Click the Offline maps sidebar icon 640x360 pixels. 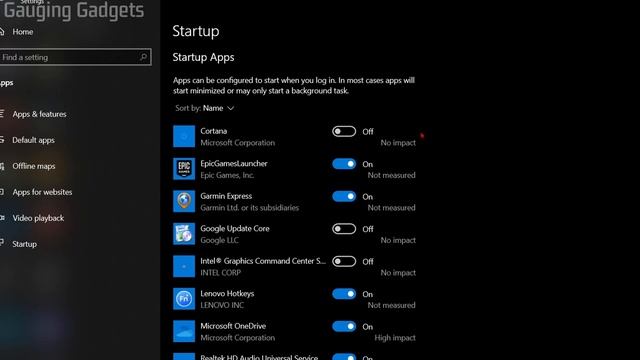(x=2, y=166)
